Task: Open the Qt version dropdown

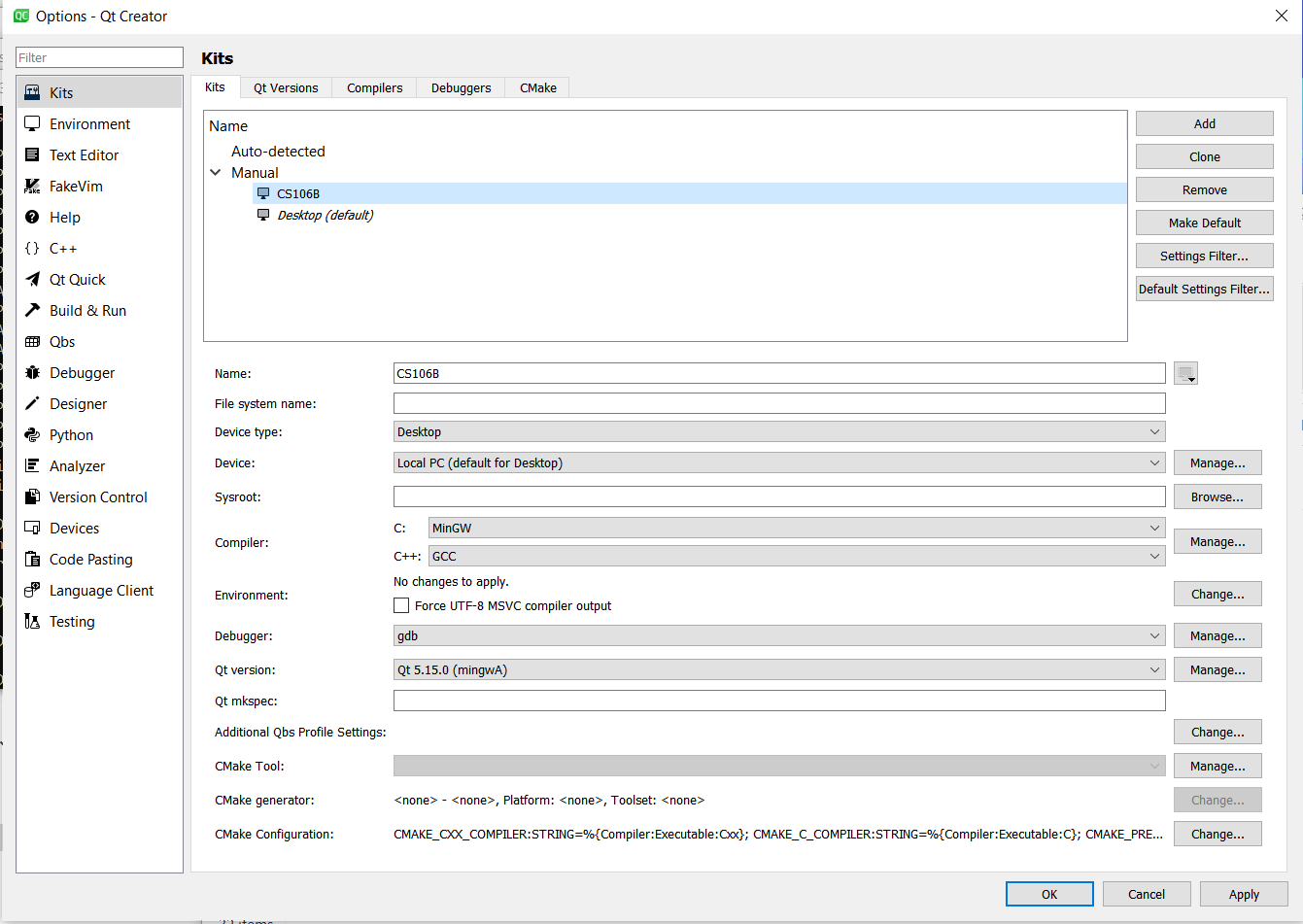Action: click(x=778, y=670)
